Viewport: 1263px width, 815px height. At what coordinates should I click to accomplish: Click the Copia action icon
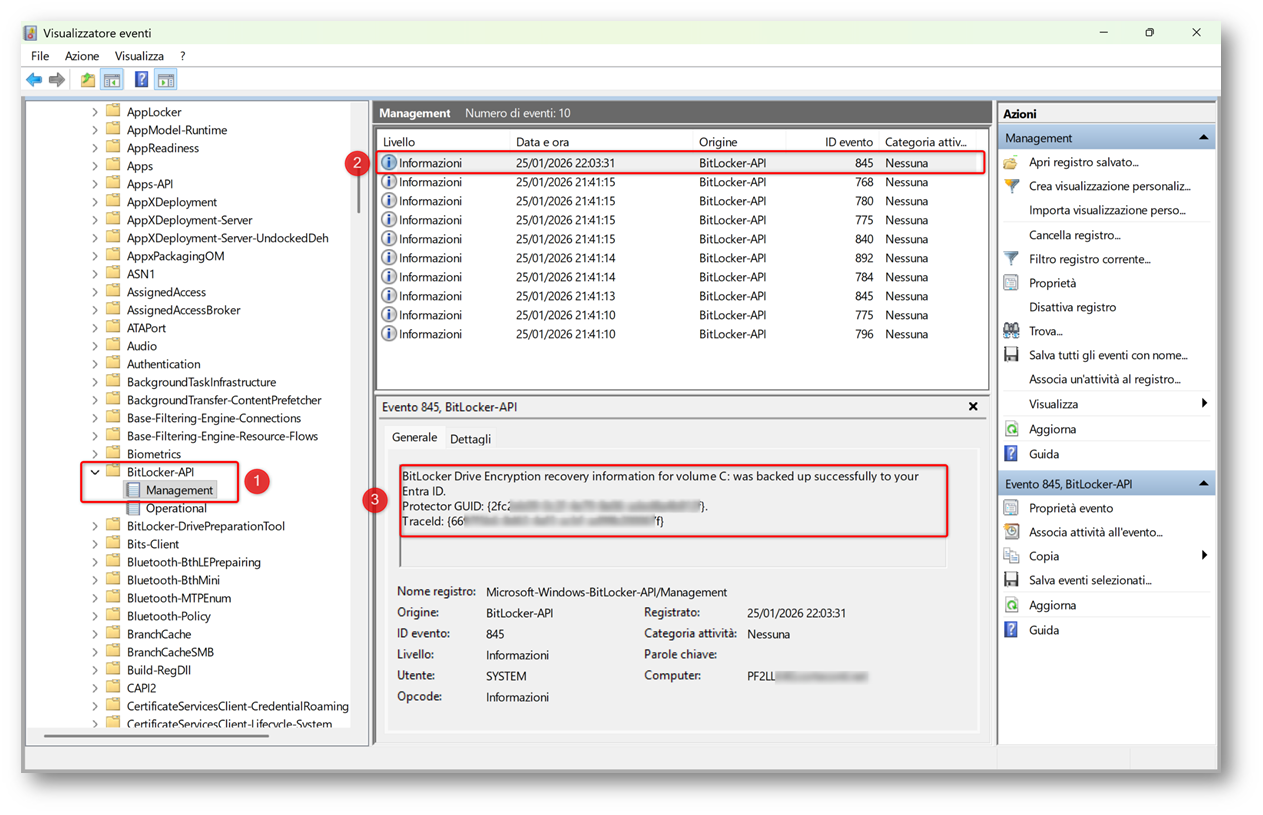[1011, 556]
